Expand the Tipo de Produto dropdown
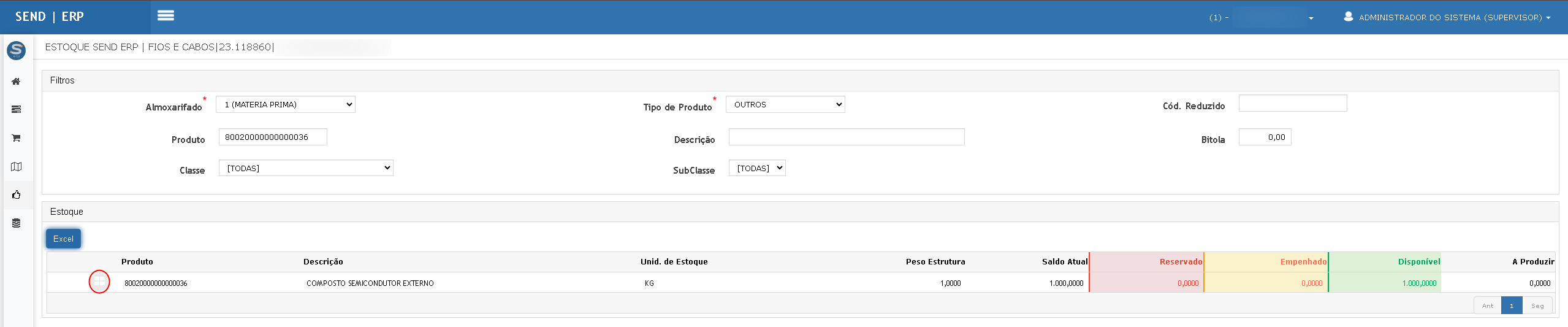Screen dimensions: 1568x327 (x=785, y=105)
